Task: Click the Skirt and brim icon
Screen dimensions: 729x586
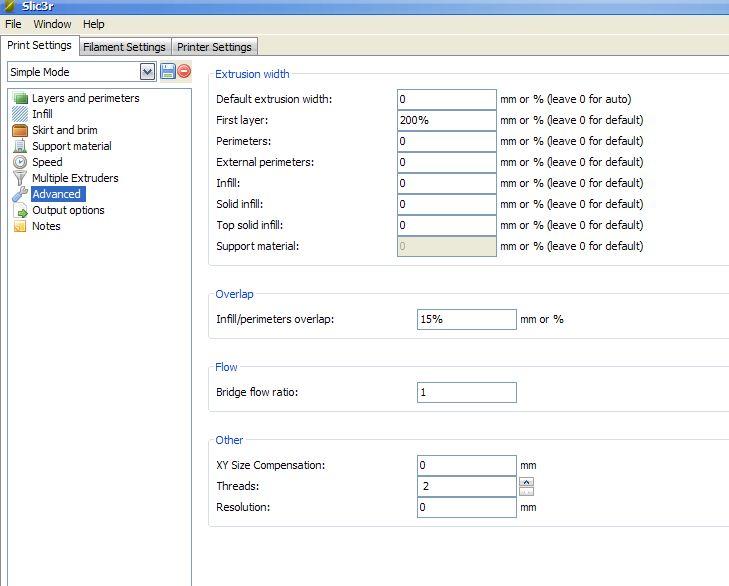Action: pyautogui.click(x=20, y=130)
